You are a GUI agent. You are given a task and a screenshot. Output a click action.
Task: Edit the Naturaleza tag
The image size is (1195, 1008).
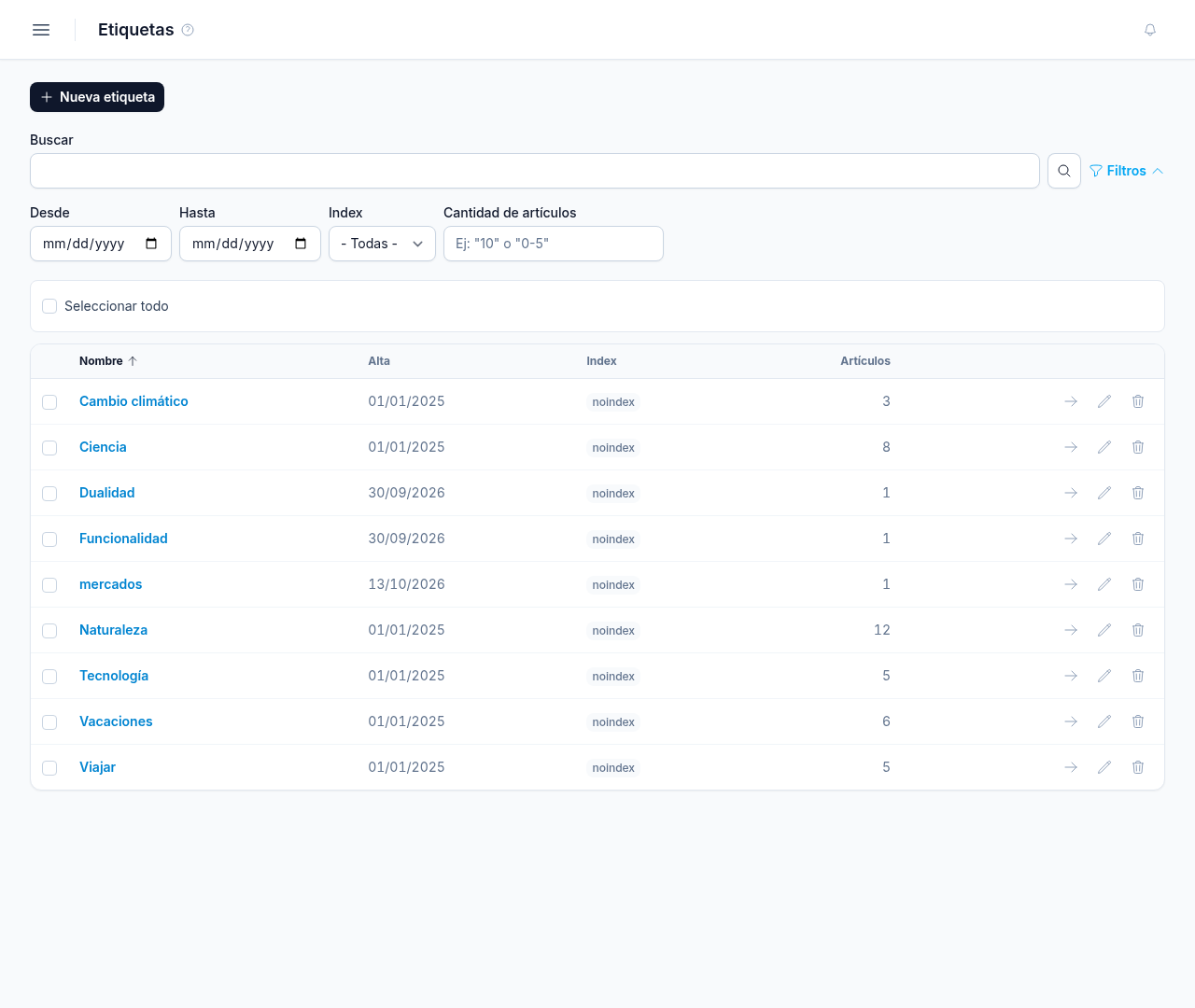point(1104,630)
